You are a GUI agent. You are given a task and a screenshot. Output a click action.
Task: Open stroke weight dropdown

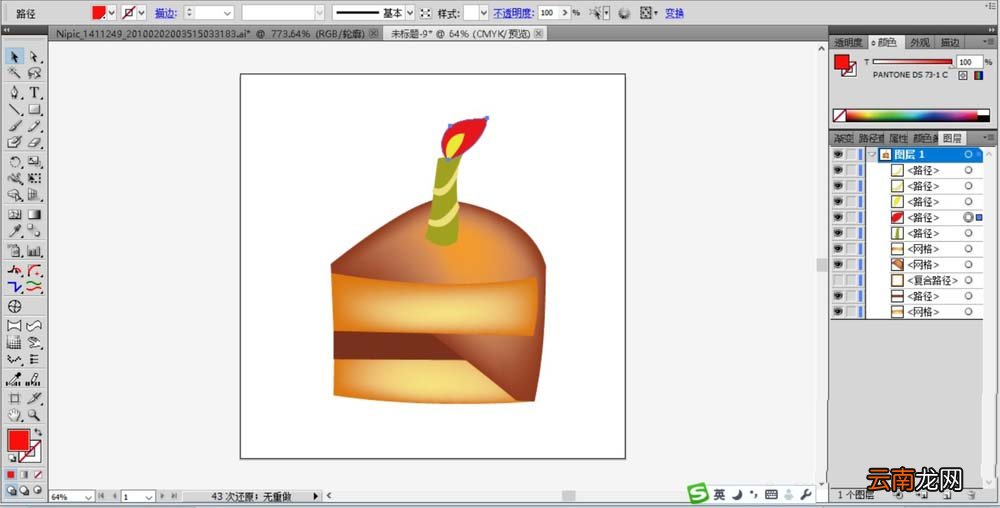coord(228,13)
